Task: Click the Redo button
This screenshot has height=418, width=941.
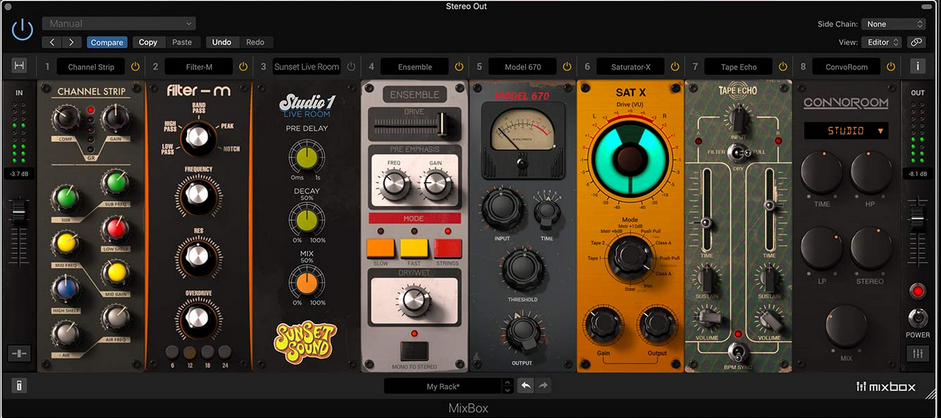Action: pos(255,42)
